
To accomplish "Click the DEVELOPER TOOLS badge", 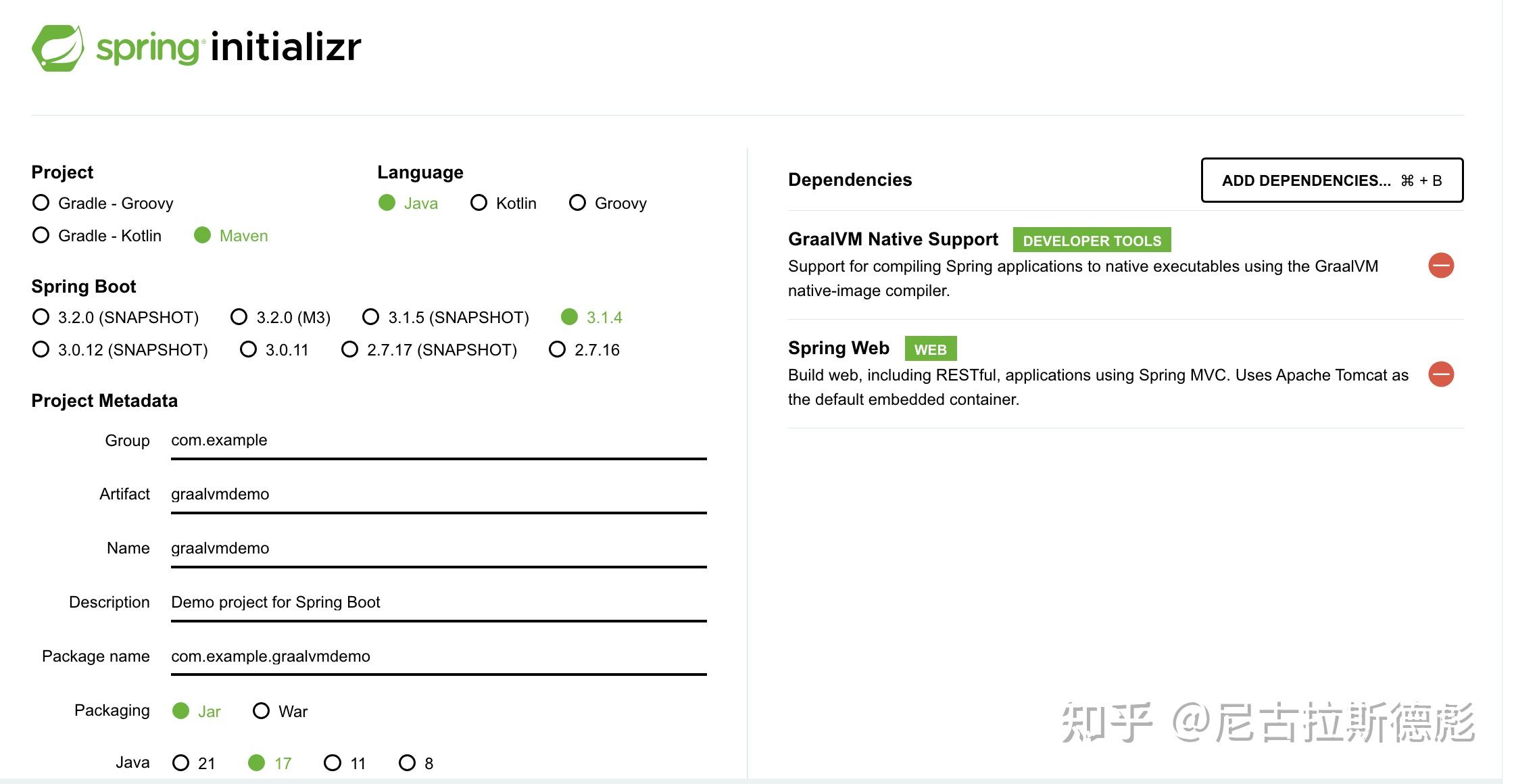I will [1091, 240].
